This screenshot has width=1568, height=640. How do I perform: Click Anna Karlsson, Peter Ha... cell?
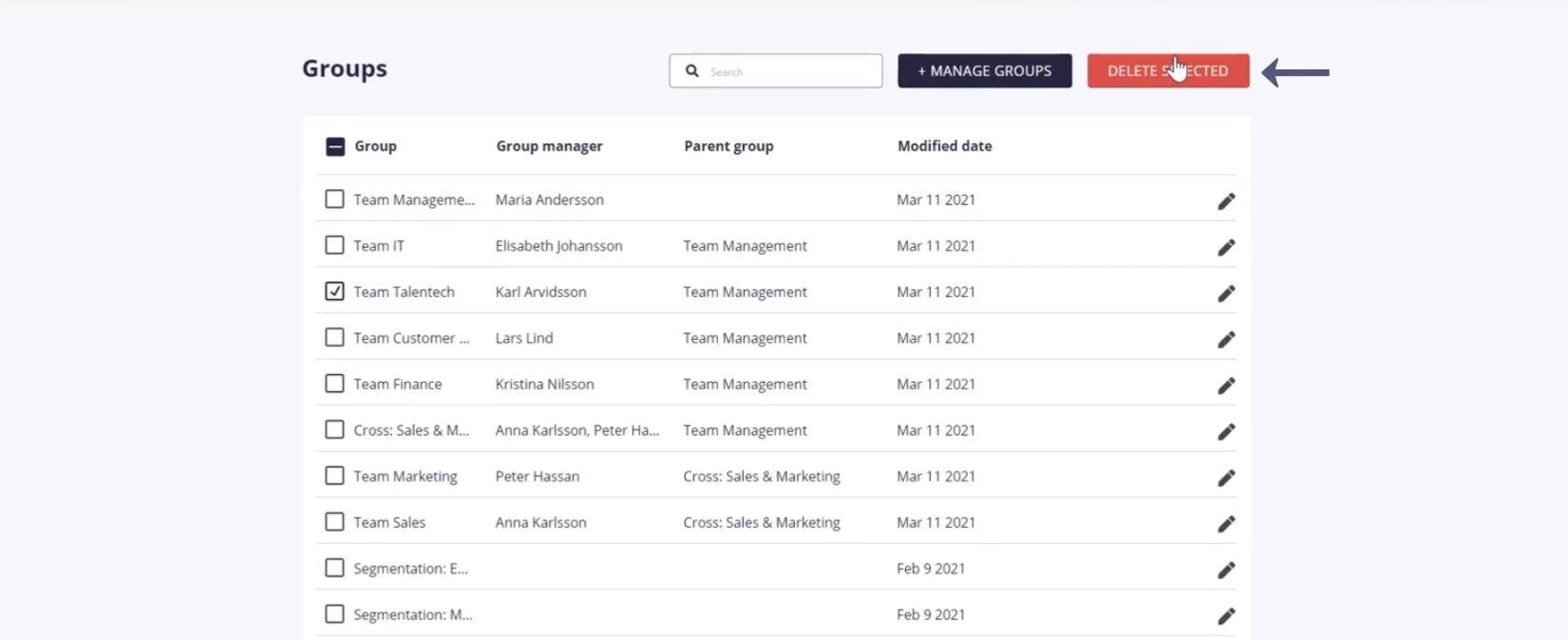(x=576, y=430)
